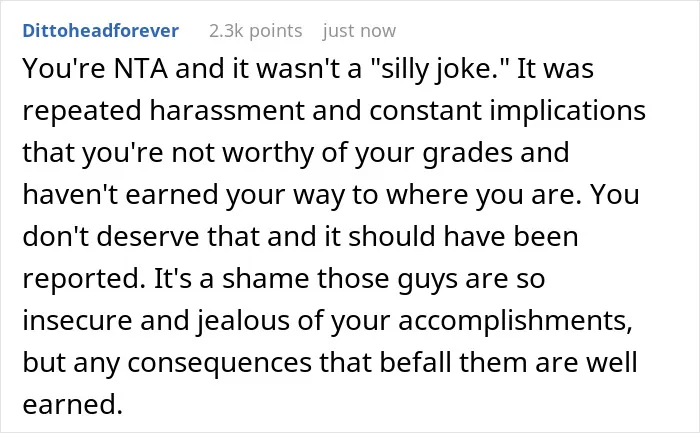700x433 pixels.
Task: Click the phrase "those guys" in the comment
Action: (387, 279)
